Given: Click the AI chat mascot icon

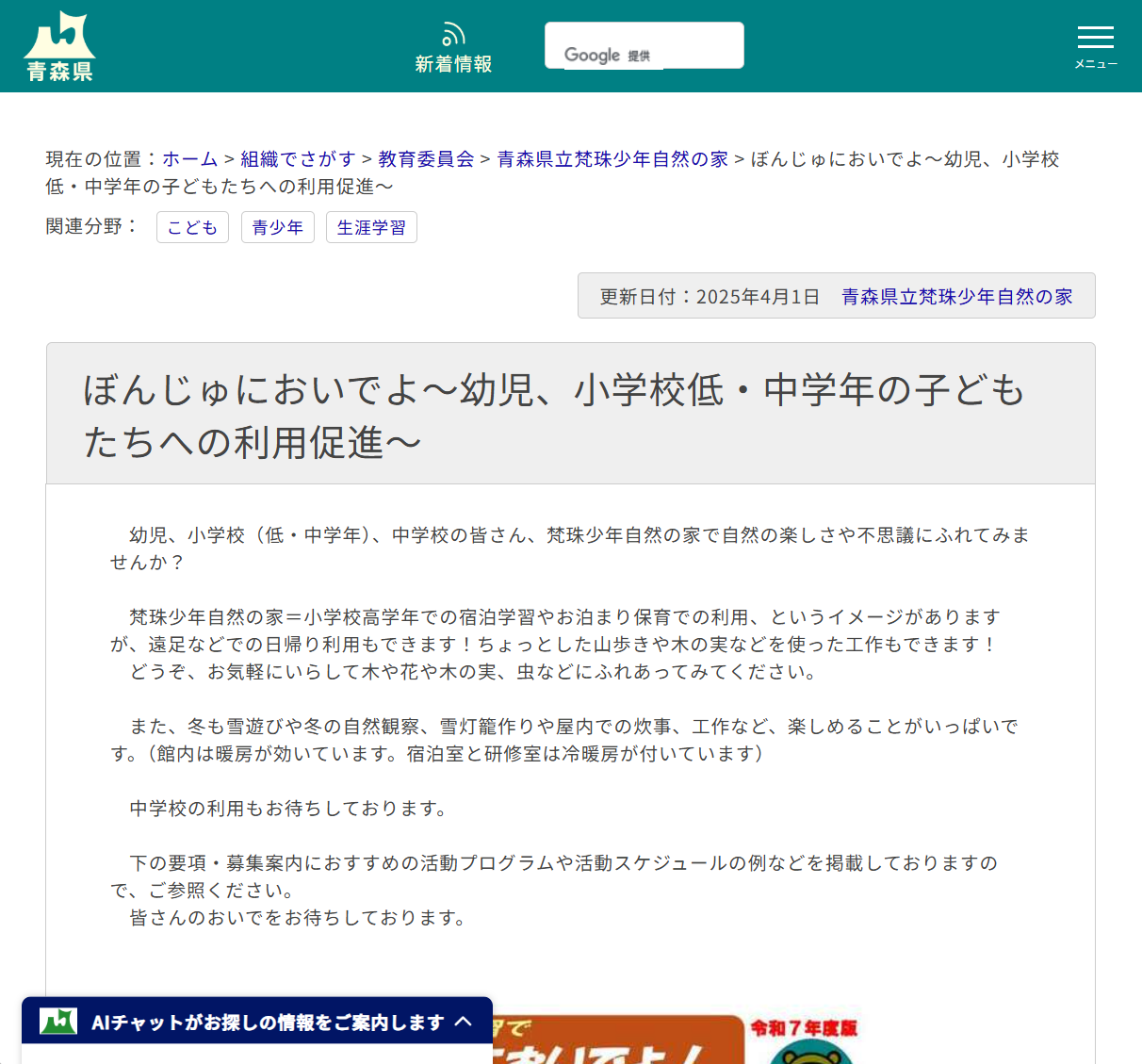Looking at the screenshot, I should click(58, 1021).
